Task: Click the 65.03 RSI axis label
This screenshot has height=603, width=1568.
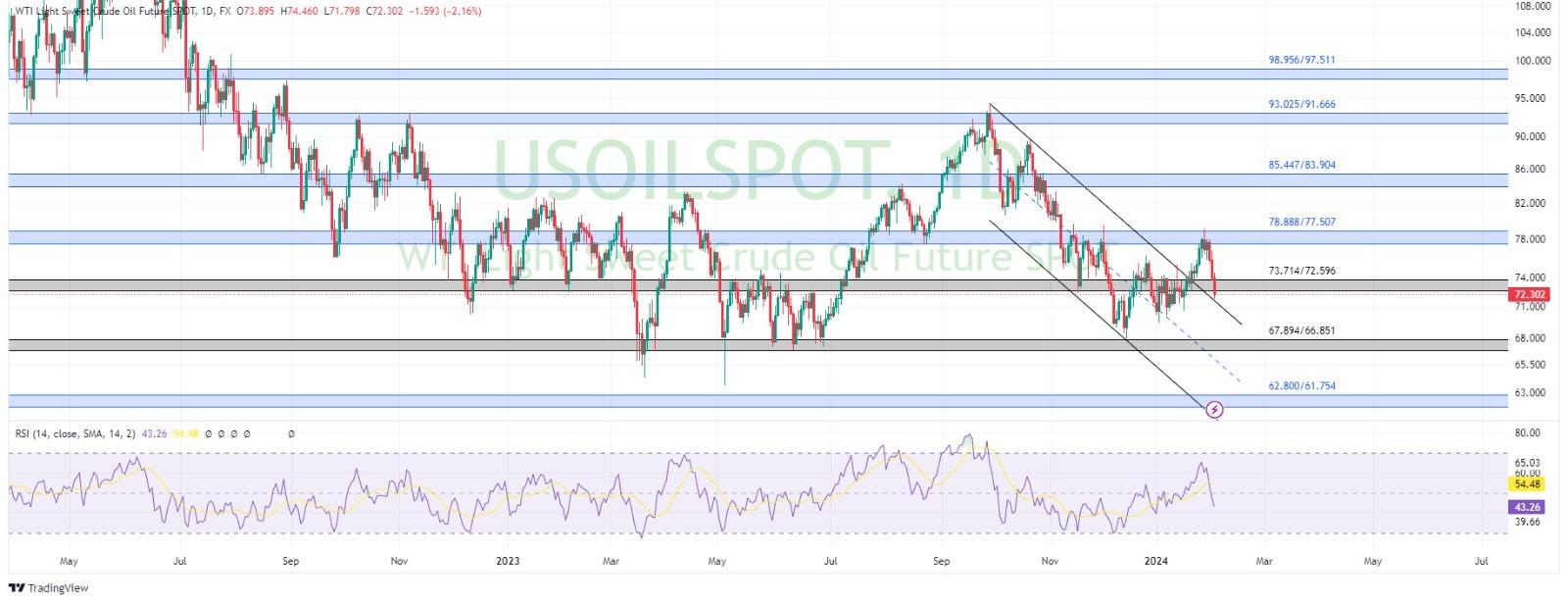Action: 1527,462
